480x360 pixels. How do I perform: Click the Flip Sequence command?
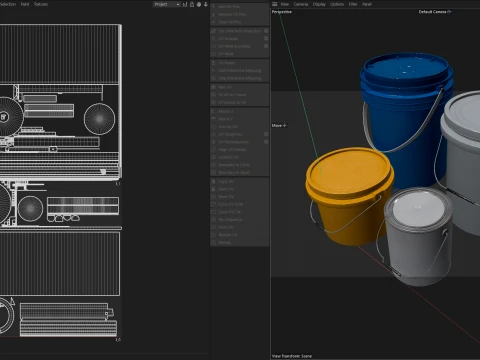[x=239, y=220]
